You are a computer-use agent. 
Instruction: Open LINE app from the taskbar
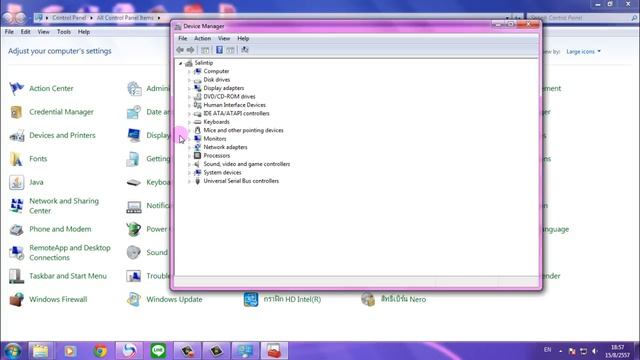coord(158,351)
